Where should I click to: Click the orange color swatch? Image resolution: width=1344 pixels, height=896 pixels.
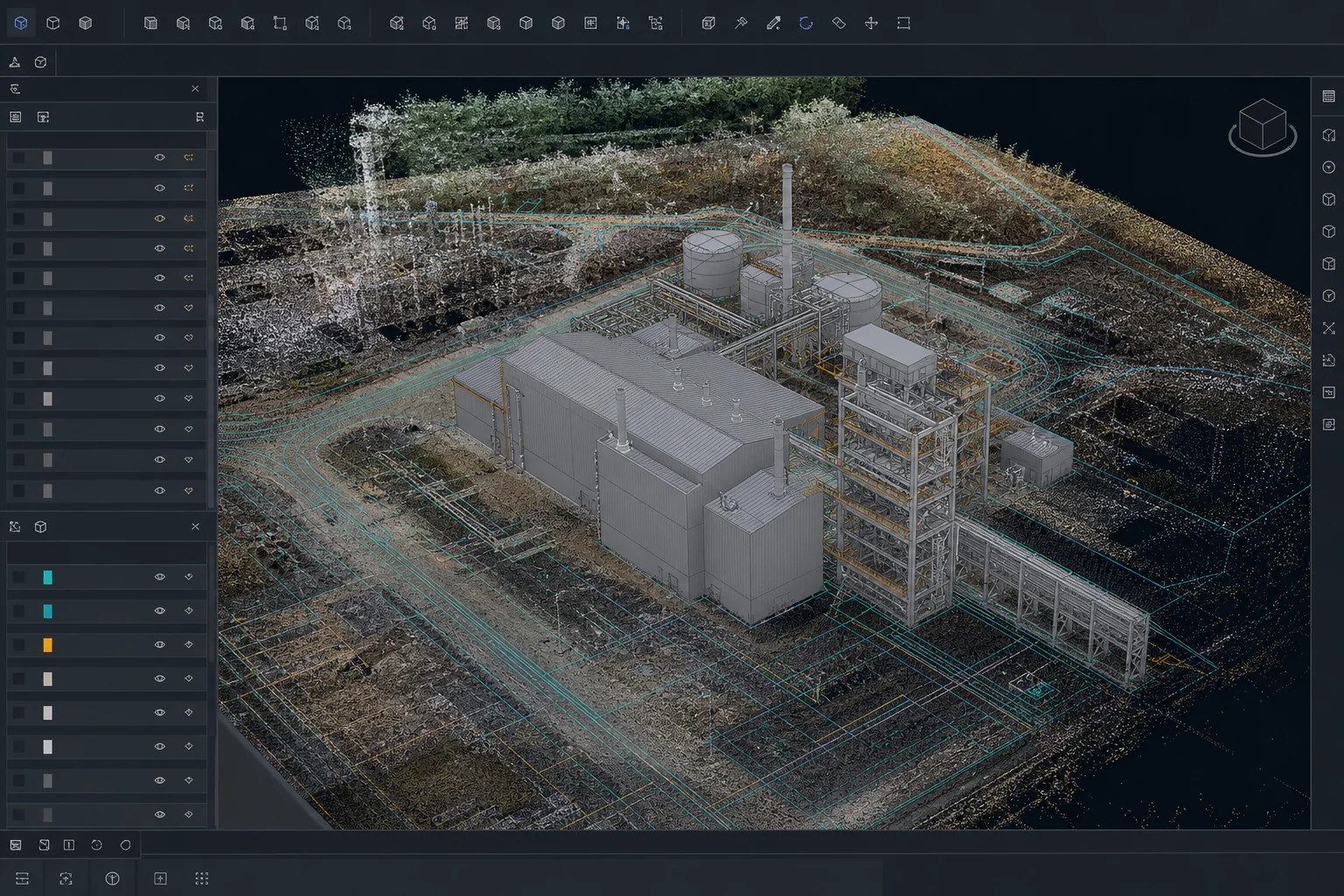coord(47,645)
